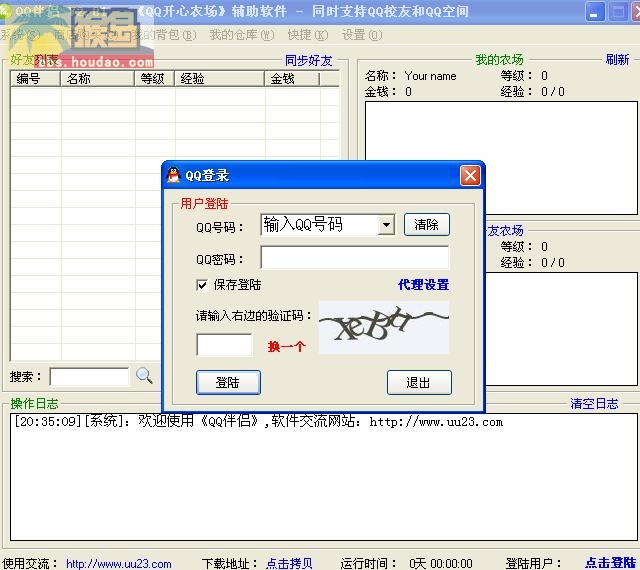Expand the QQ号码 dropdown arrow
This screenshot has height=570, width=640.
click(x=386, y=225)
